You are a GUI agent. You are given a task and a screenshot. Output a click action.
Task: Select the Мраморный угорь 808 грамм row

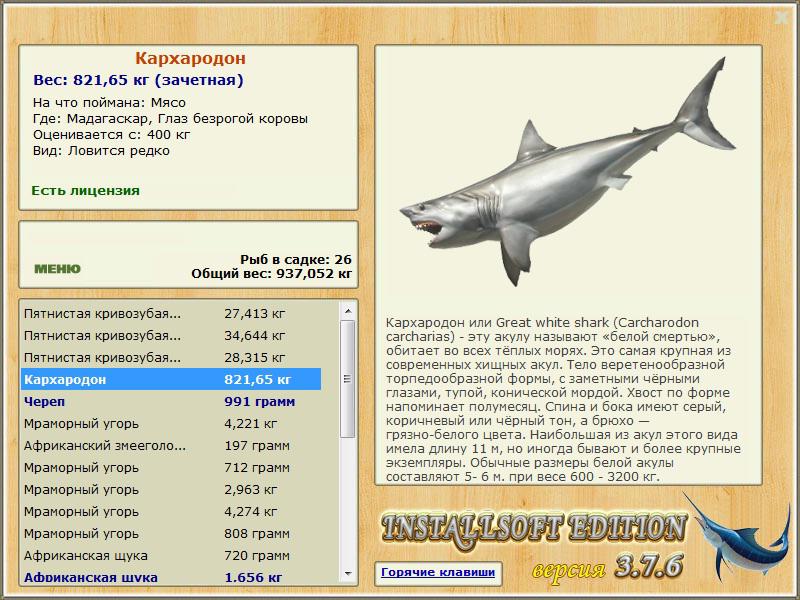pos(171,533)
